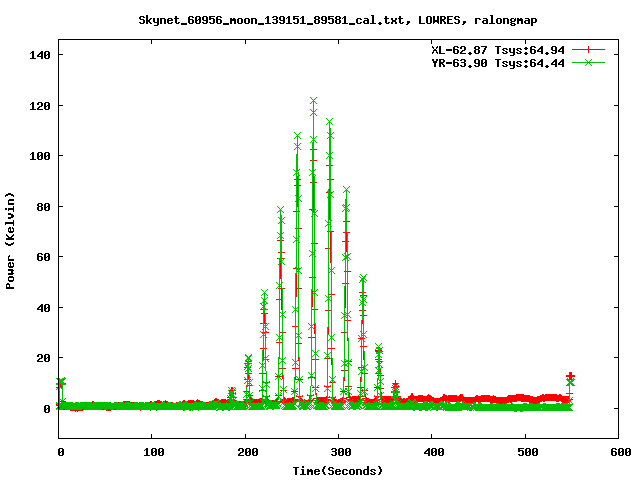This screenshot has width=640, height=480.
Task: Click the 100 tick label on the x-axis
Action: [153, 453]
